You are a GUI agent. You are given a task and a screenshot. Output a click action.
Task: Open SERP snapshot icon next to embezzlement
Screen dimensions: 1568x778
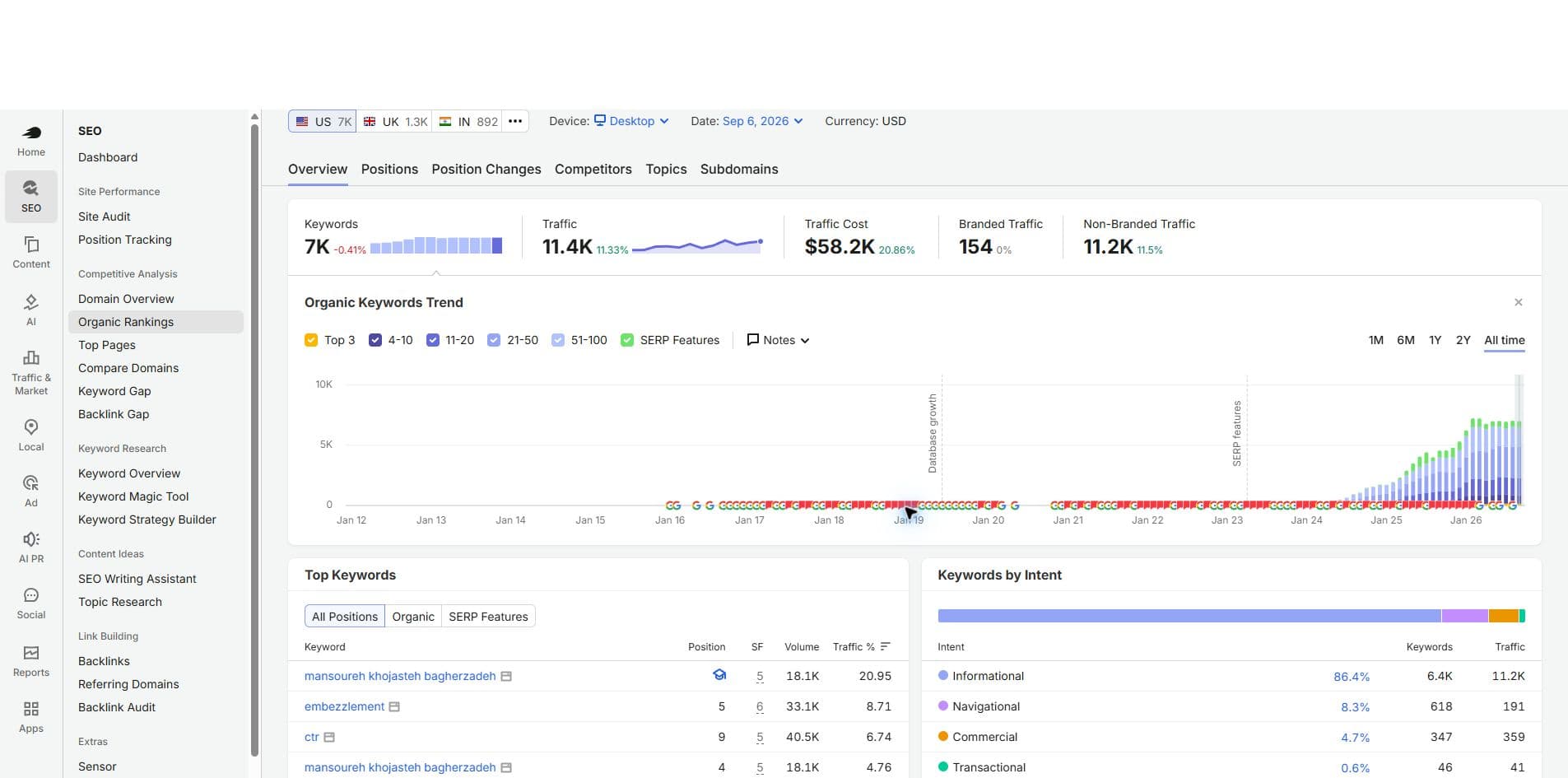point(394,706)
